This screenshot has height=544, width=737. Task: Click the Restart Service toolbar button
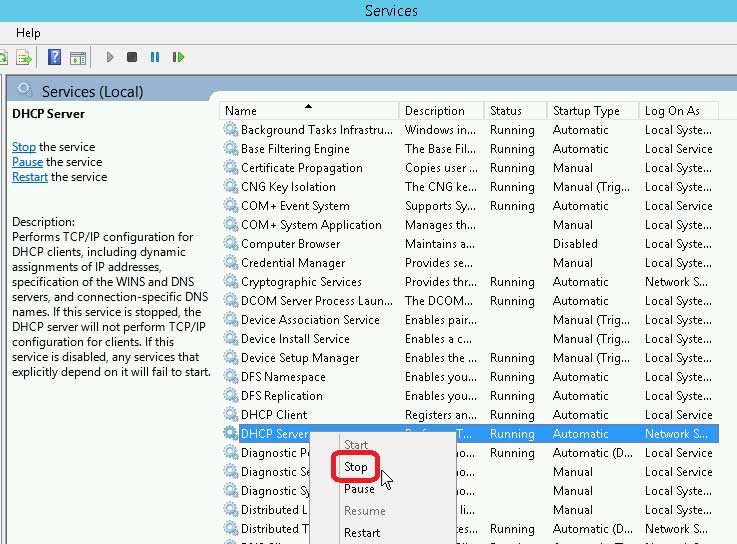click(x=179, y=58)
